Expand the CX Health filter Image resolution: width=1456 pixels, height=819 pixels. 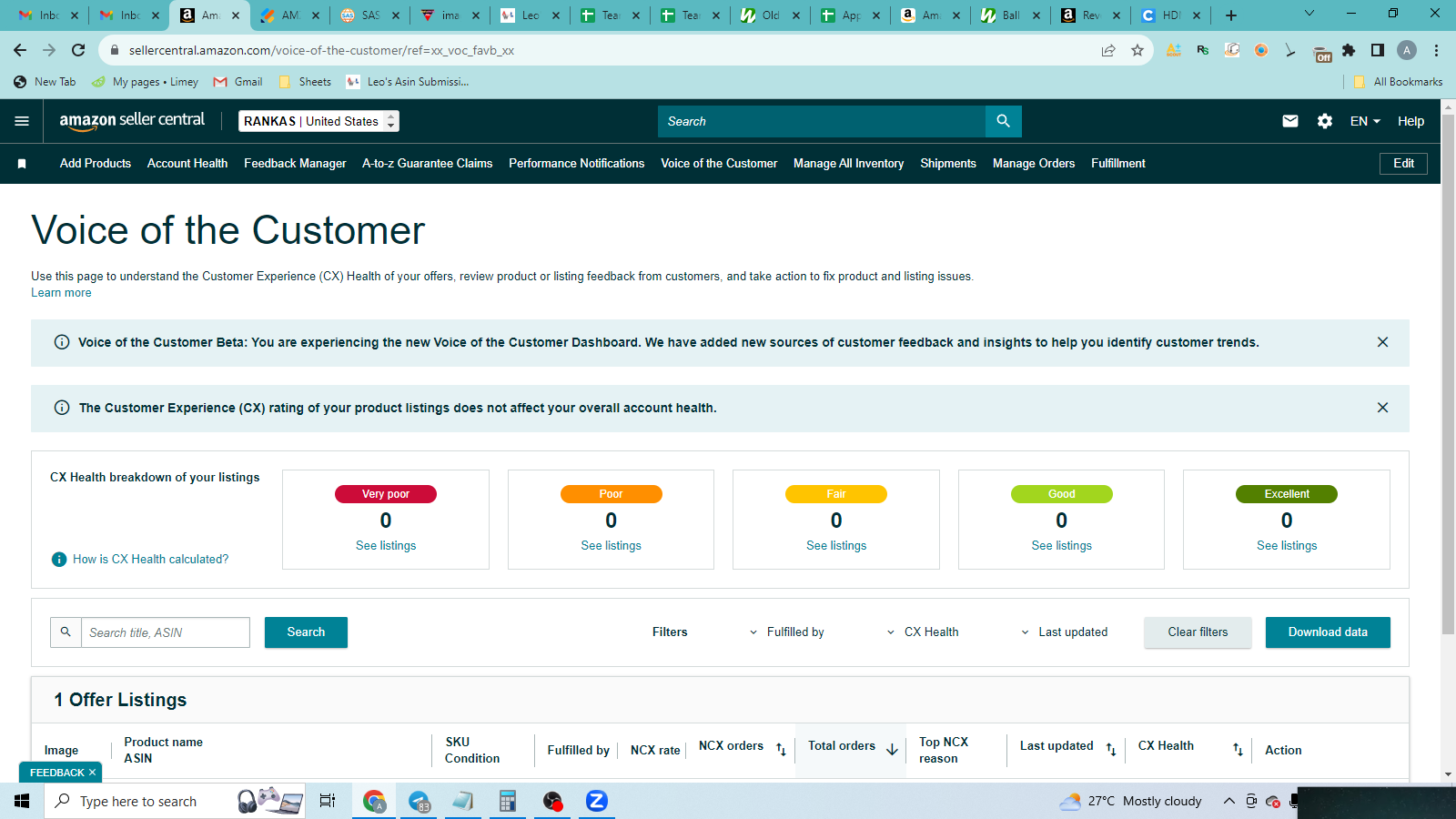(923, 632)
